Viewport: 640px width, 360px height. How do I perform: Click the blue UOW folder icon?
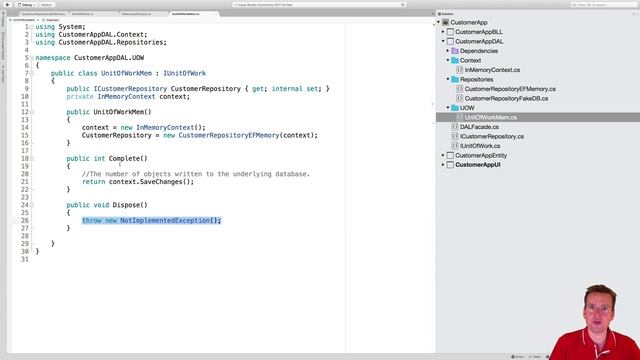pos(455,108)
